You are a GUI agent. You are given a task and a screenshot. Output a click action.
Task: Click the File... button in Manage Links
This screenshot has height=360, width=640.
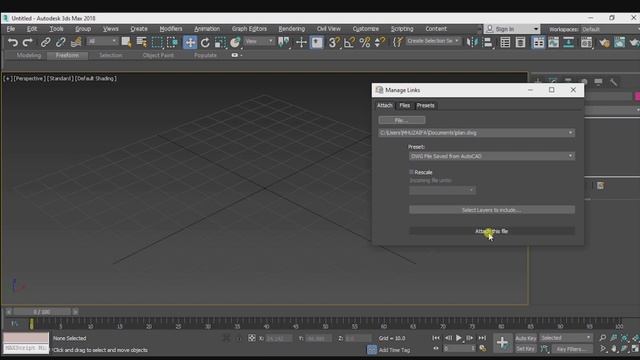(x=402, y=120)
